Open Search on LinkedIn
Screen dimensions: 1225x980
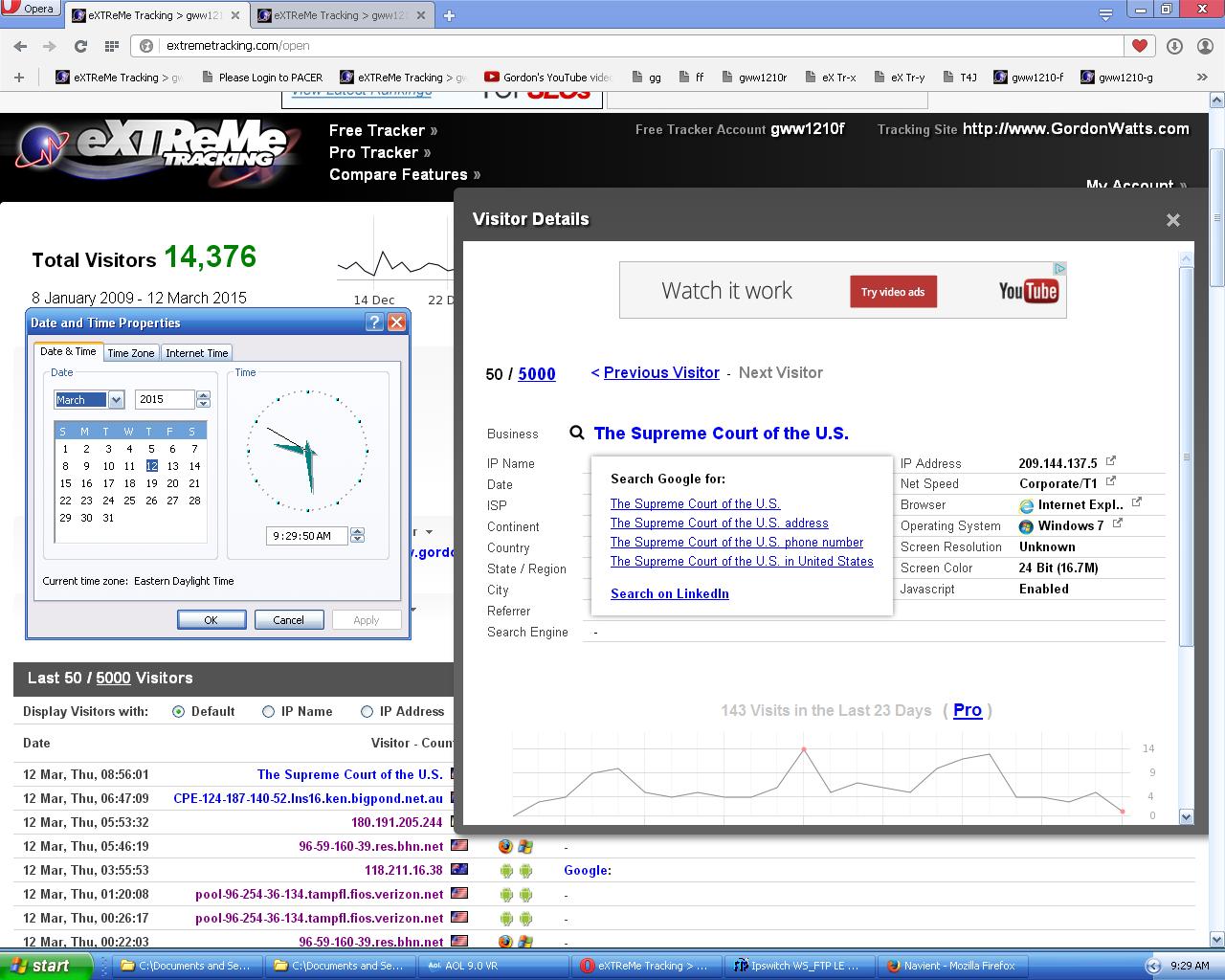(x=670, y=593)
